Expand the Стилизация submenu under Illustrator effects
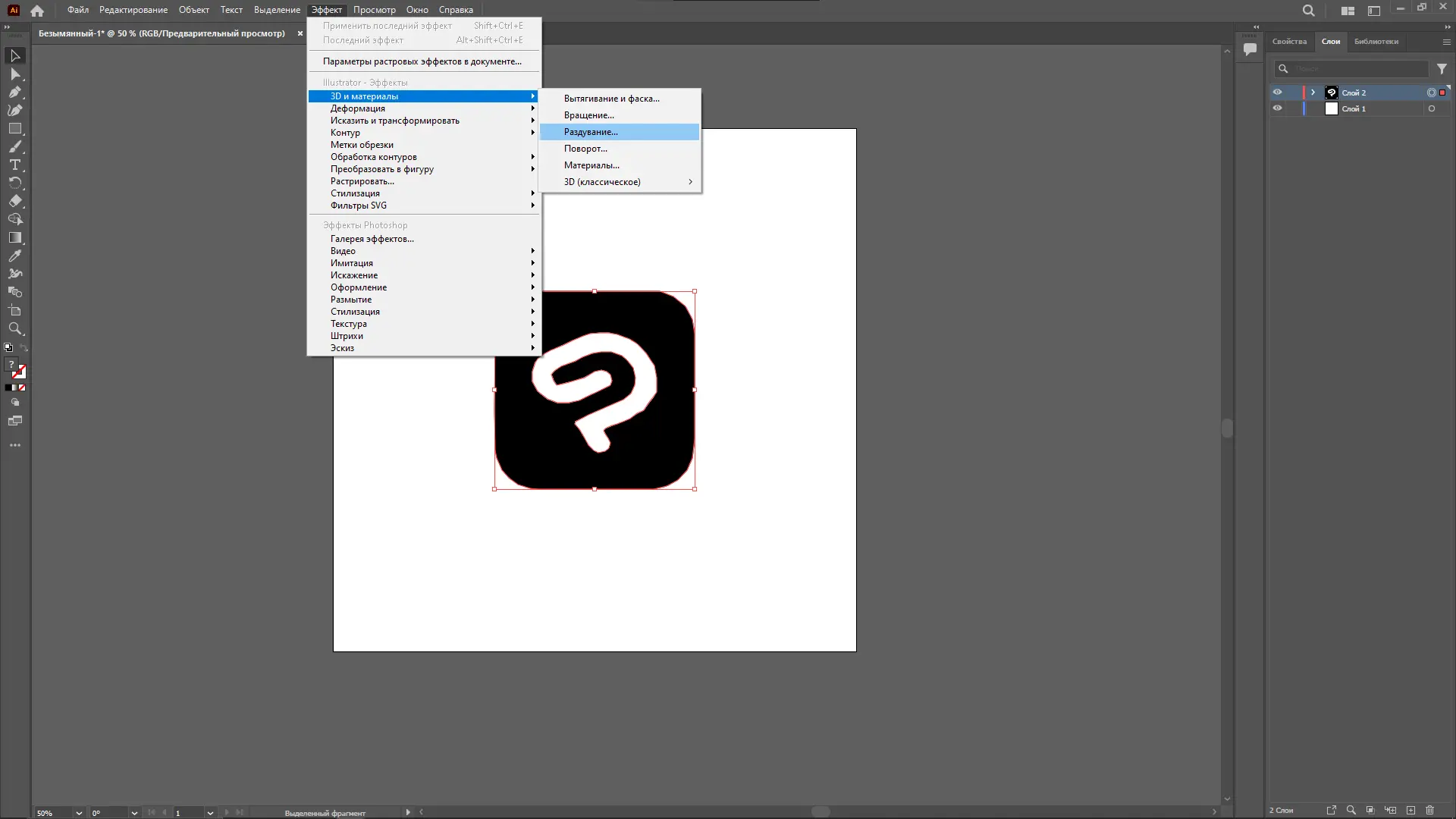1456x819 pixels. pos(425,193)
